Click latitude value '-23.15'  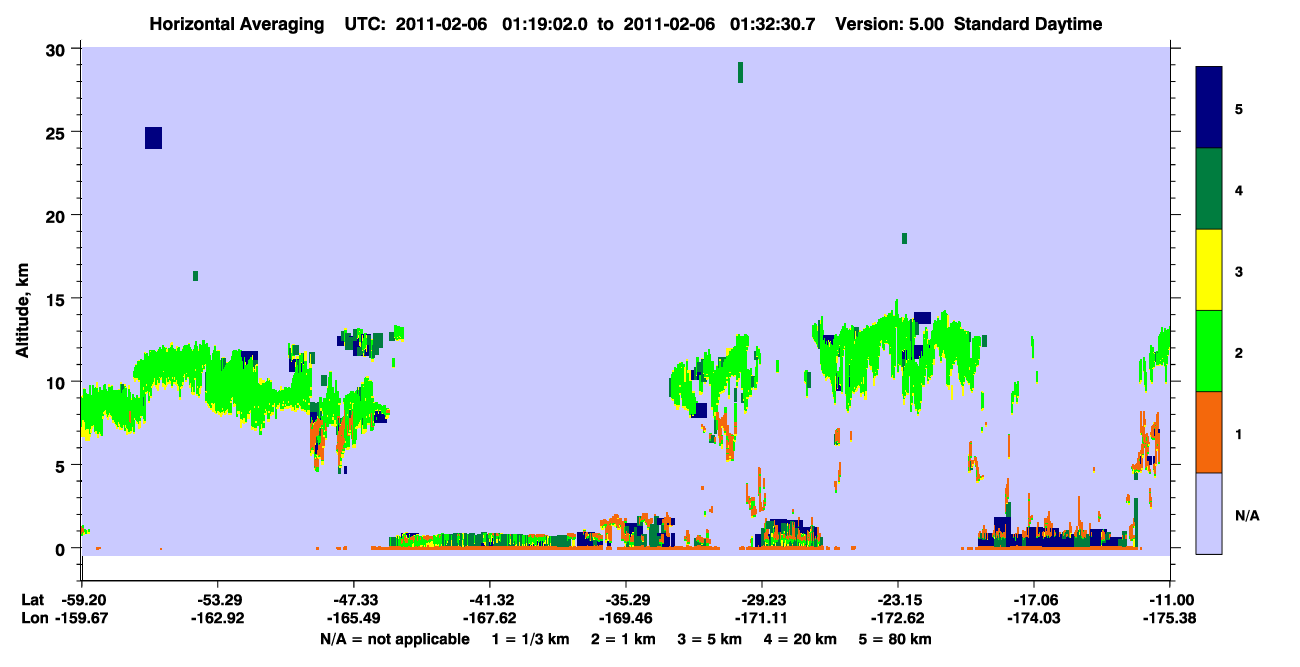coord(897,600)
